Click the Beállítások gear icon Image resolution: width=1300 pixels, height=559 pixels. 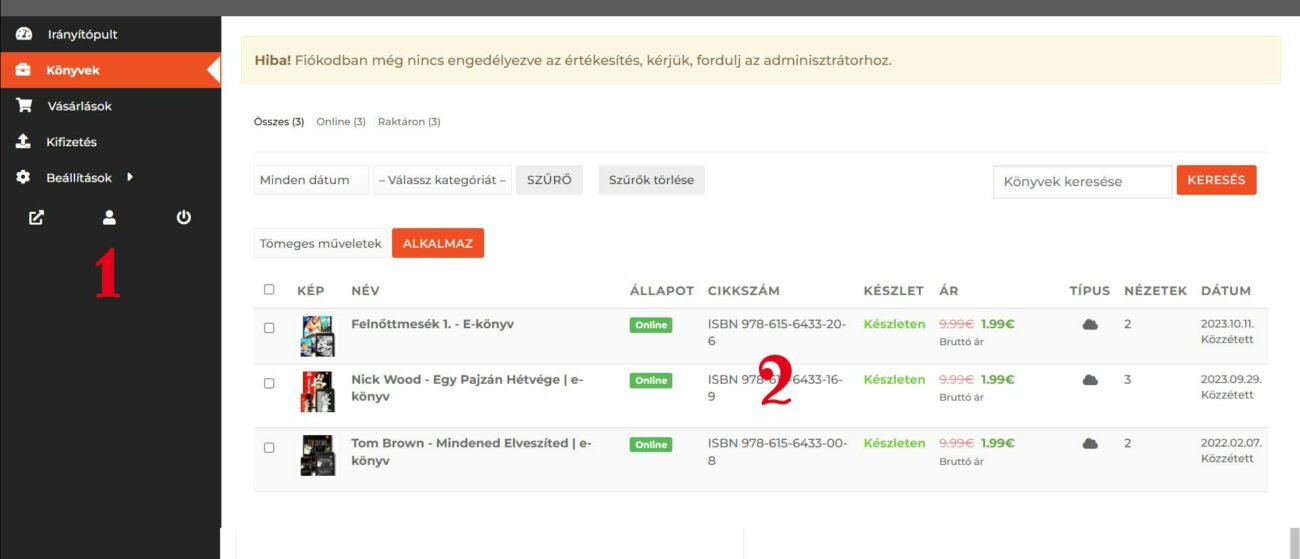24,178
